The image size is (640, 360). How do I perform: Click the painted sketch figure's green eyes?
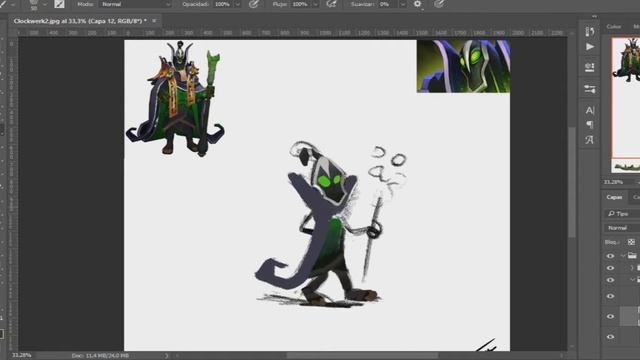pyautogui.click(x=329, y=181)
